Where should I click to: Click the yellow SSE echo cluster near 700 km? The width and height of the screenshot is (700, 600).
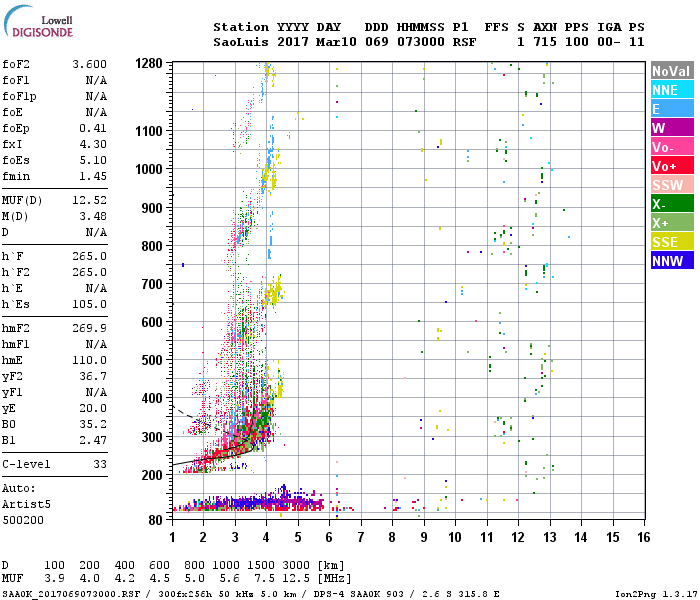click(x=273, y=292)
